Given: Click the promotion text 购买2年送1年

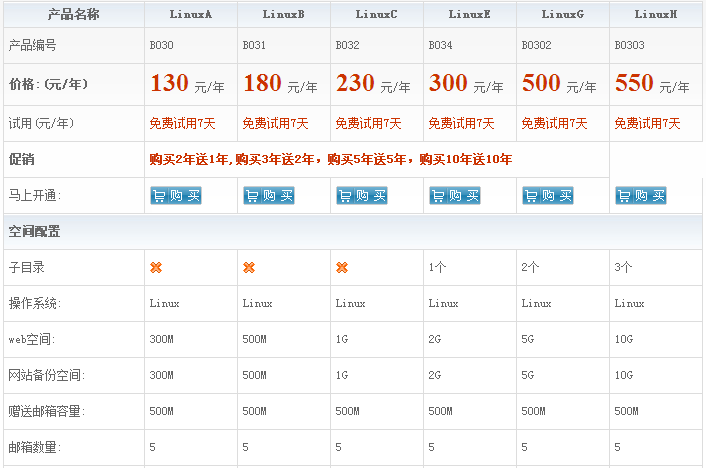Looking at the screenshot, I should tap(189, 159).
